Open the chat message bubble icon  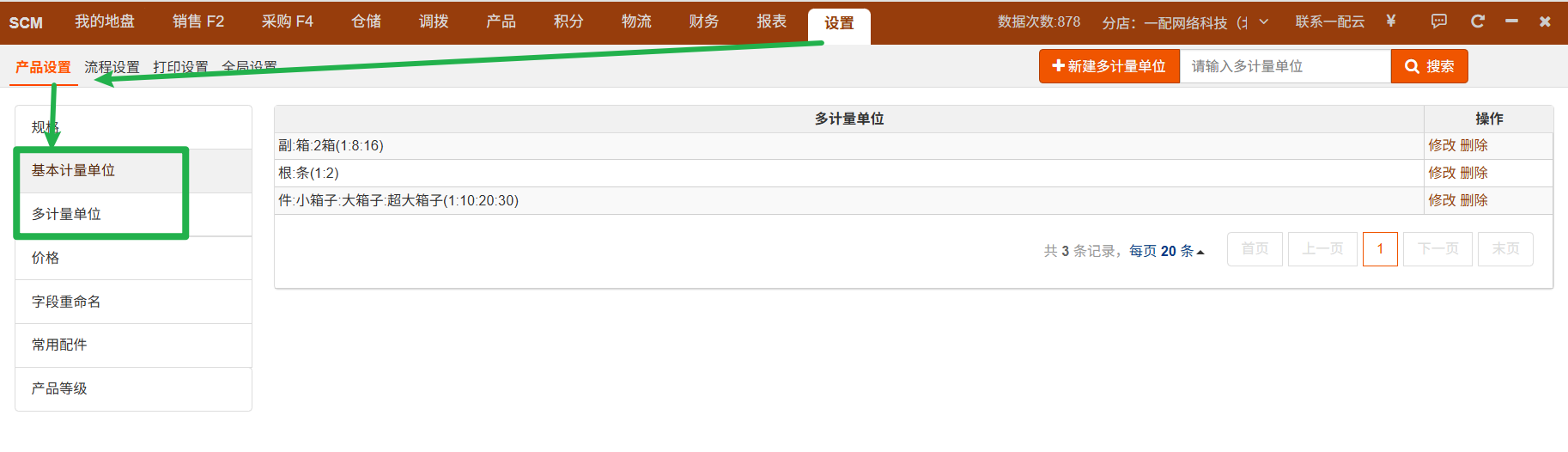1438,21
